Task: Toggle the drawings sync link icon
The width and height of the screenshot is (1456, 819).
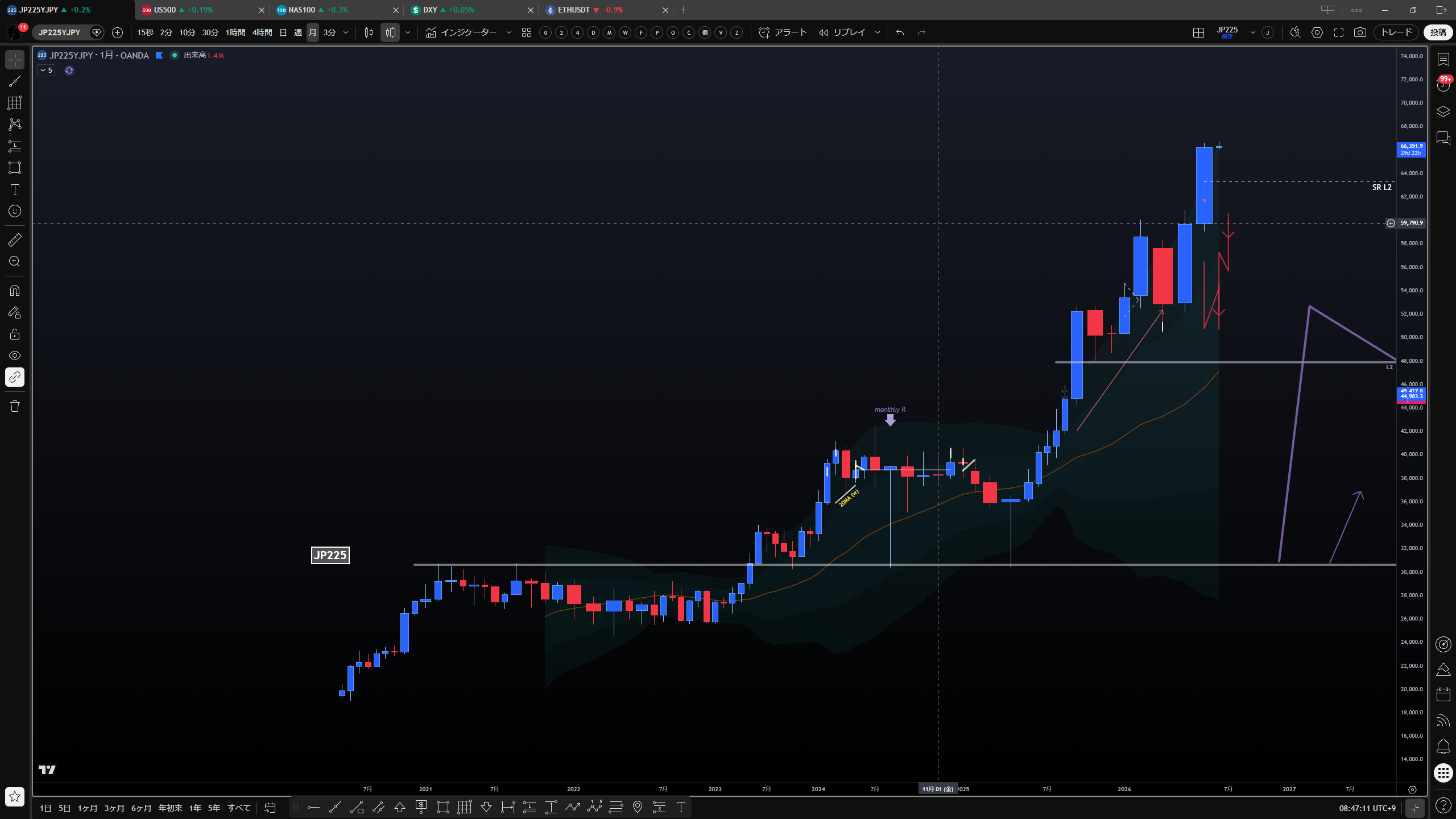Action: coord(15,377)
